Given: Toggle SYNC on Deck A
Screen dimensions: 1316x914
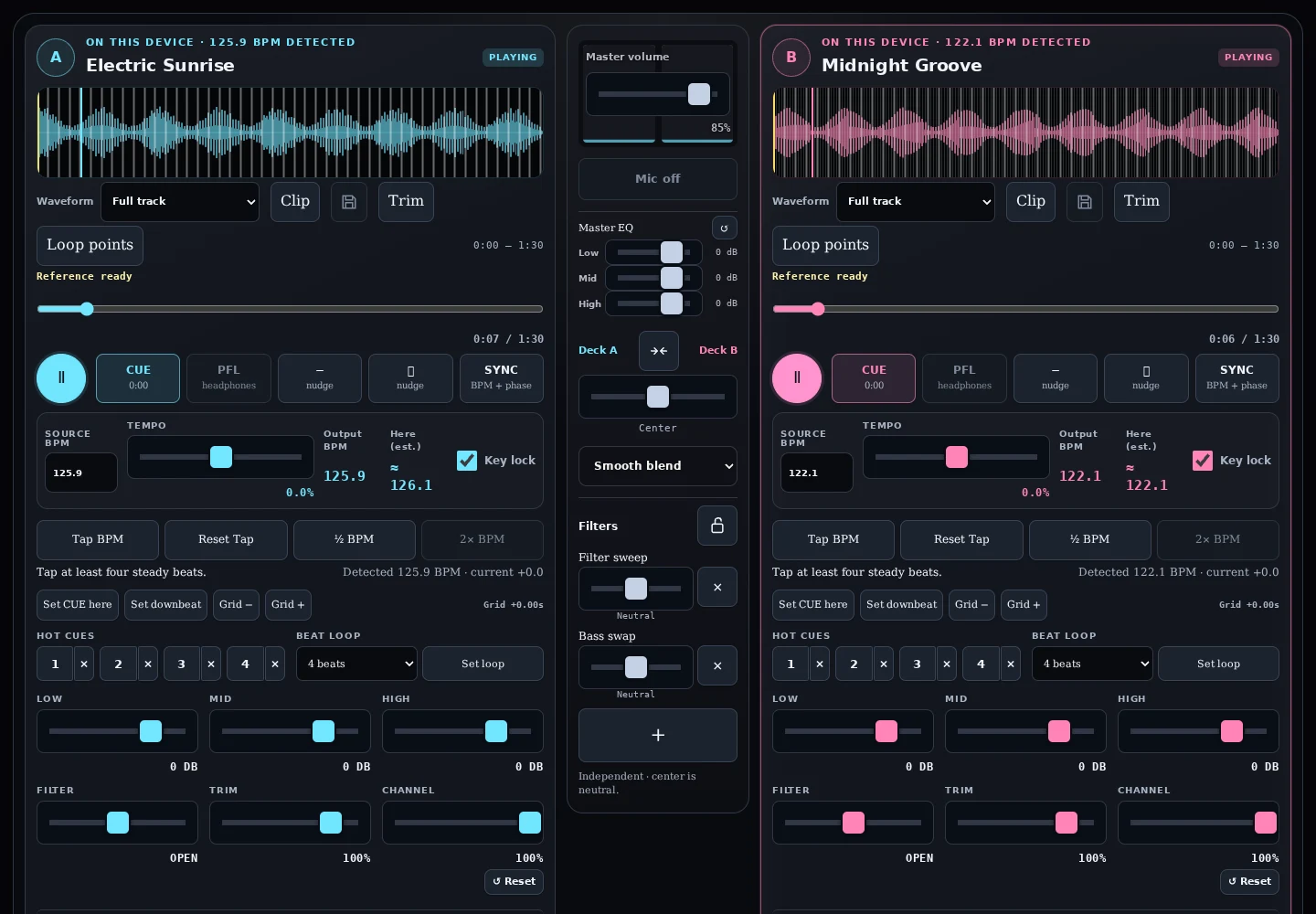Looking at the screenshot, I should pos(501,378).
